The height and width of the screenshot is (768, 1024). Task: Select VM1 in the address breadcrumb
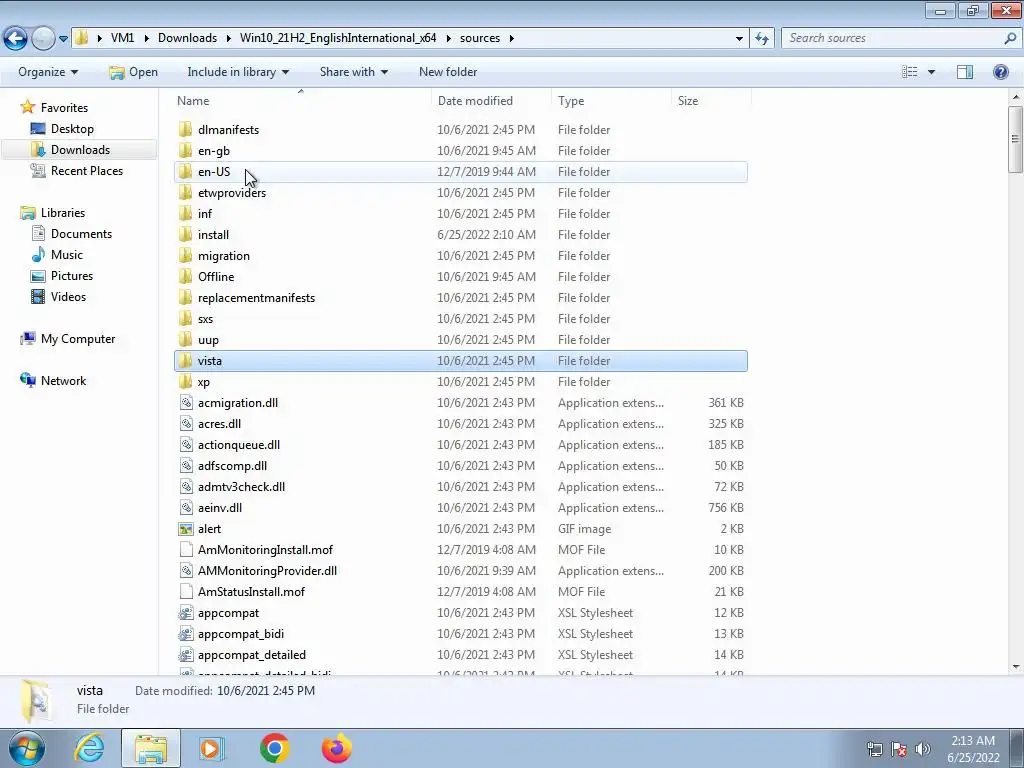click(122, 38)
